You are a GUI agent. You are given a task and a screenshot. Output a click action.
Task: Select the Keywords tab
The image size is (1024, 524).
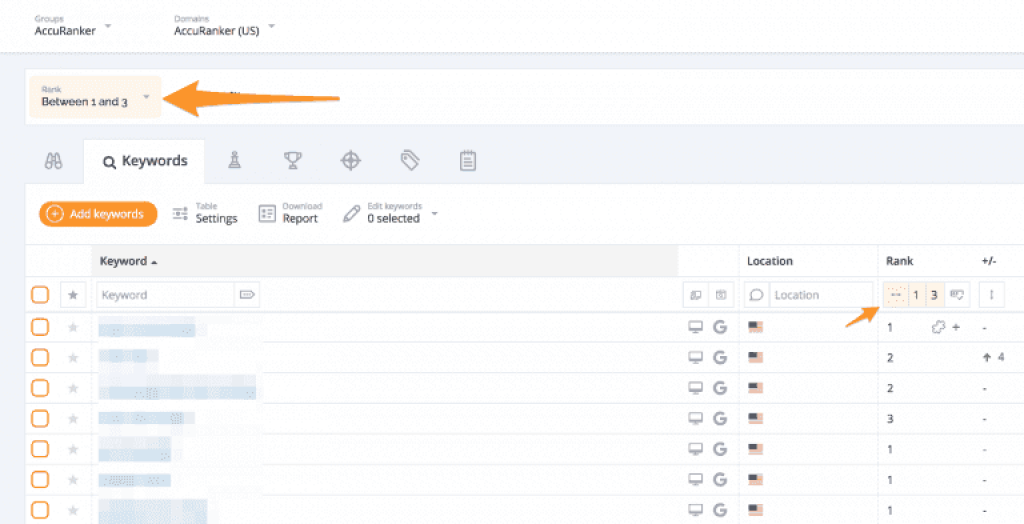[145, 161]
